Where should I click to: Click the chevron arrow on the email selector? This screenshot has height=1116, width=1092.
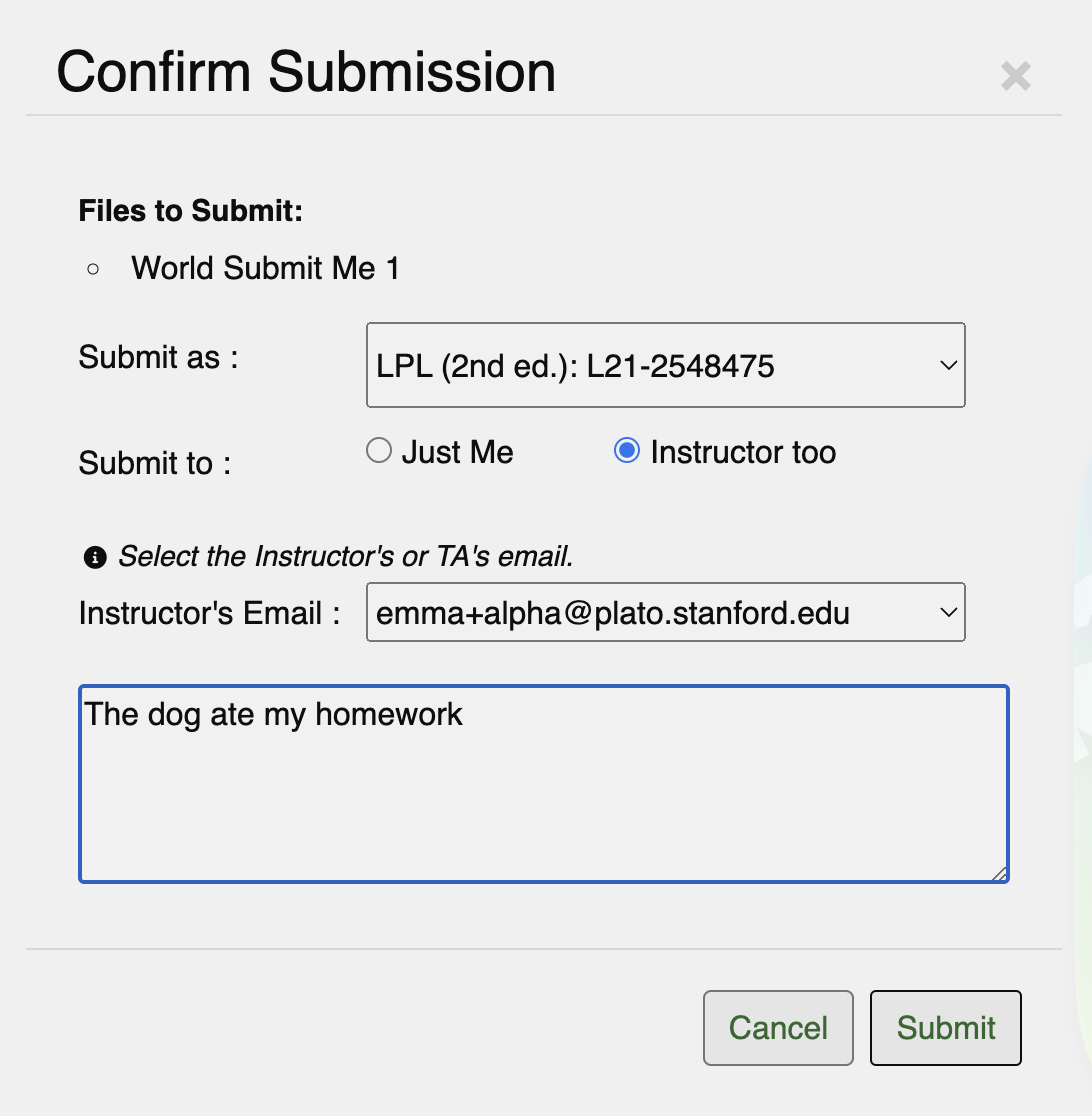[948, 612]
